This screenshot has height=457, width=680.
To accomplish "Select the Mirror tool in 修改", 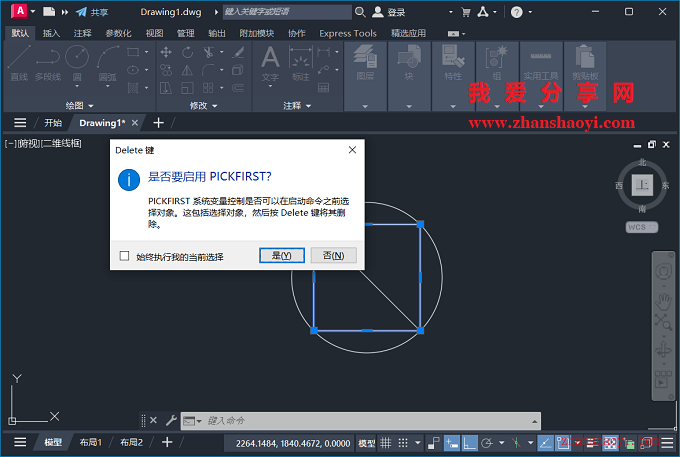I will pyautogui.click(x=187, y=70).
